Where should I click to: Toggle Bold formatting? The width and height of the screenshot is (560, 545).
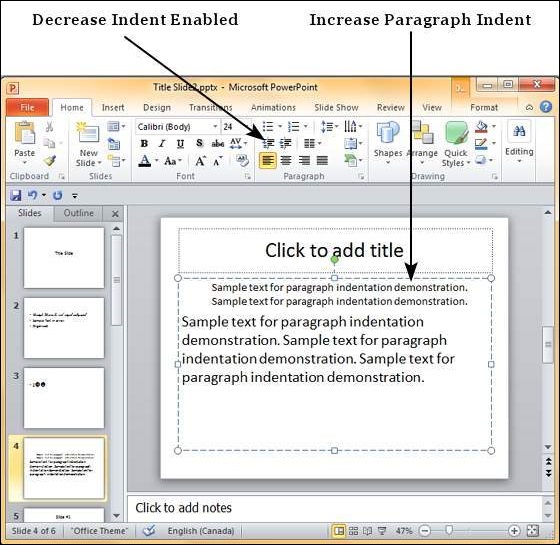pos(144,144)
